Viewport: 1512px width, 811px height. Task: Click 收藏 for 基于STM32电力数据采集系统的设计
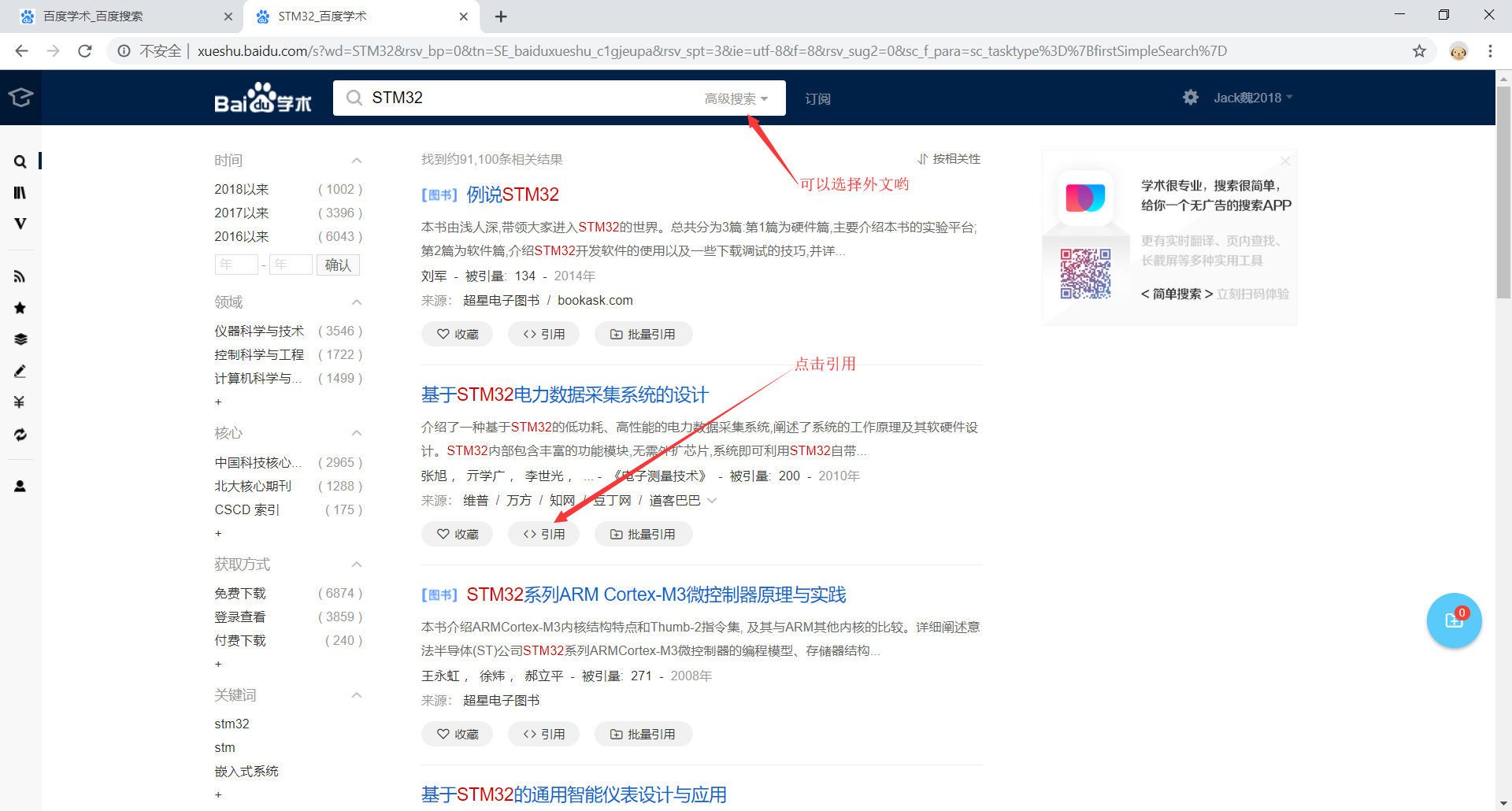click(x=457, y=535)
